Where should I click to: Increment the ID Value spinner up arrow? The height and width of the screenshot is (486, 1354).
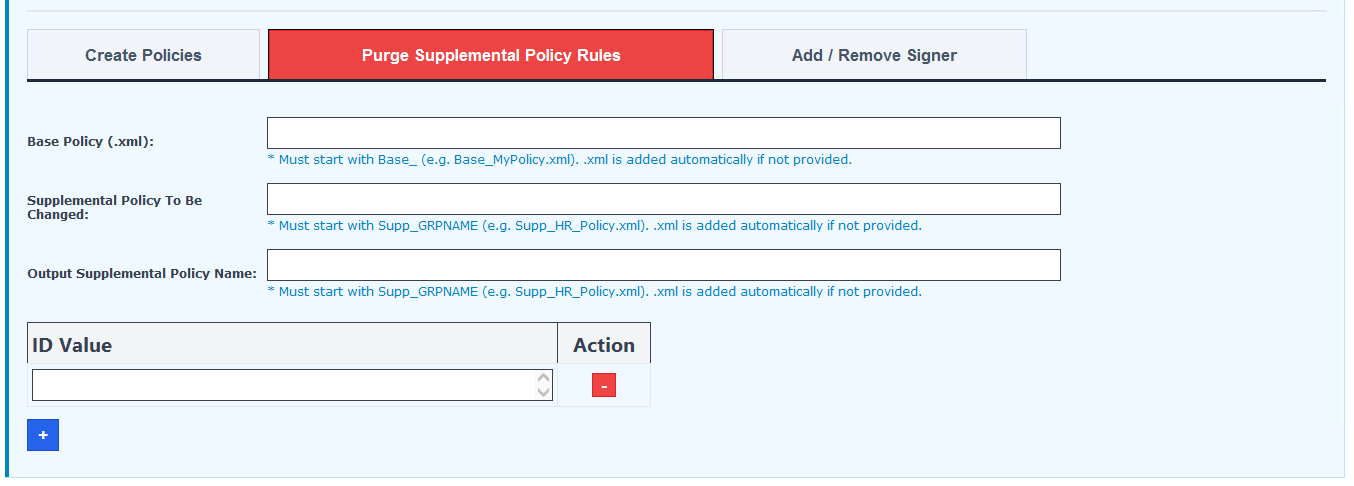click(543, 378)
